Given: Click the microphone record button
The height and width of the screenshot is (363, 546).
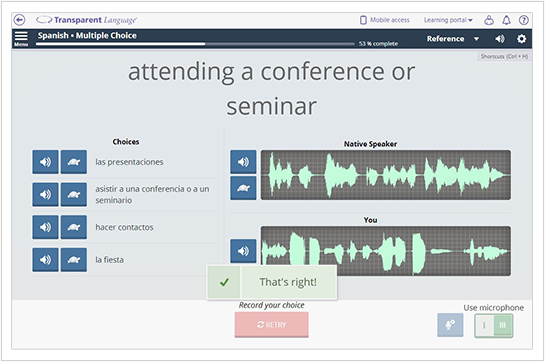Looking at the screenshot, I should [x=450, y=325].
